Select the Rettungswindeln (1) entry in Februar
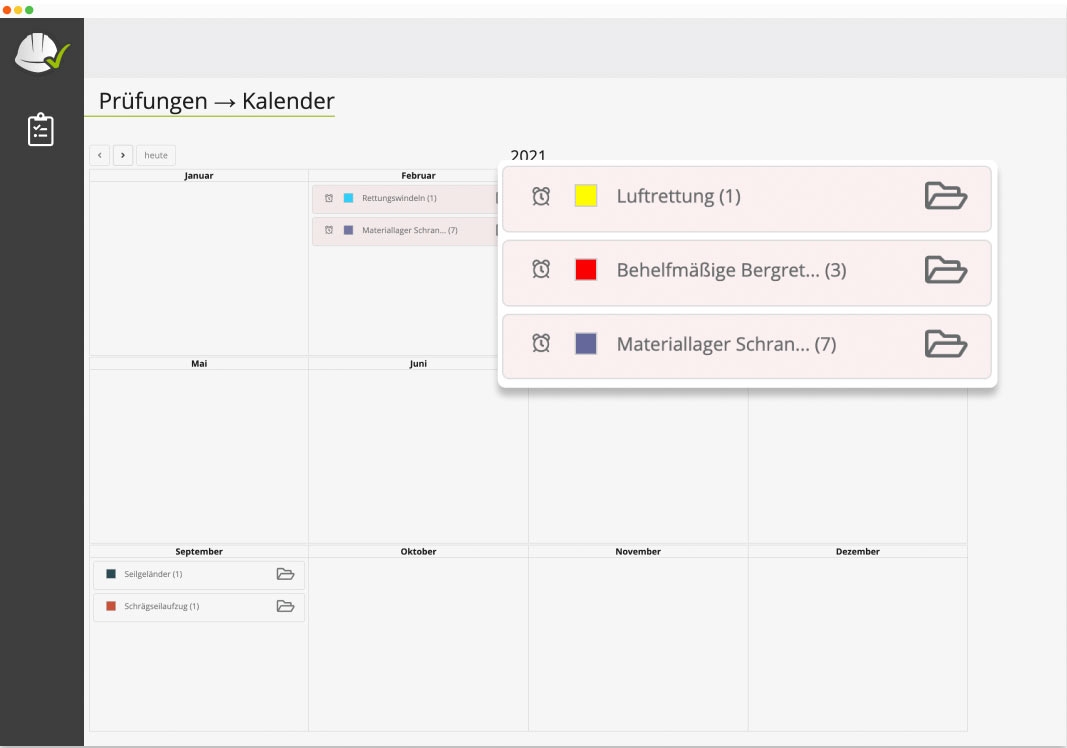 [399, 198]
